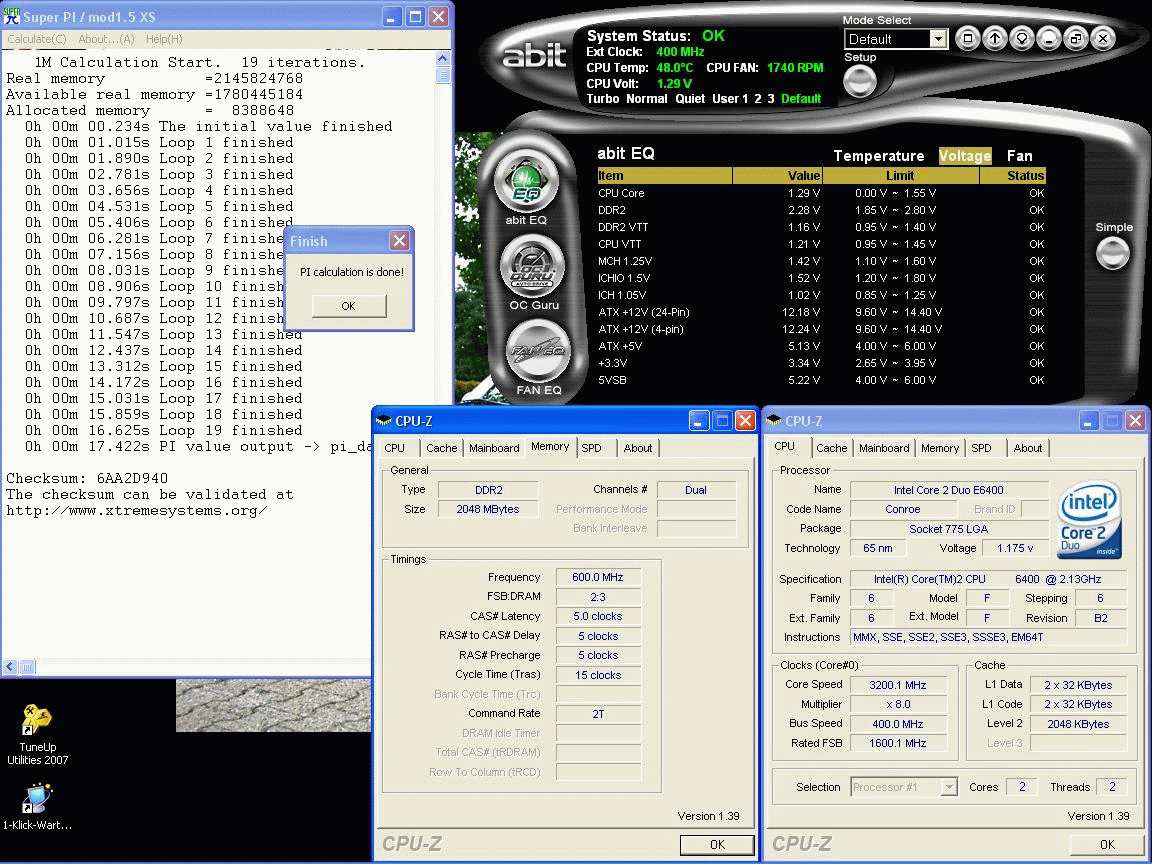Click the Checksum: 6AA2D940 line

[x=87, y=478]
